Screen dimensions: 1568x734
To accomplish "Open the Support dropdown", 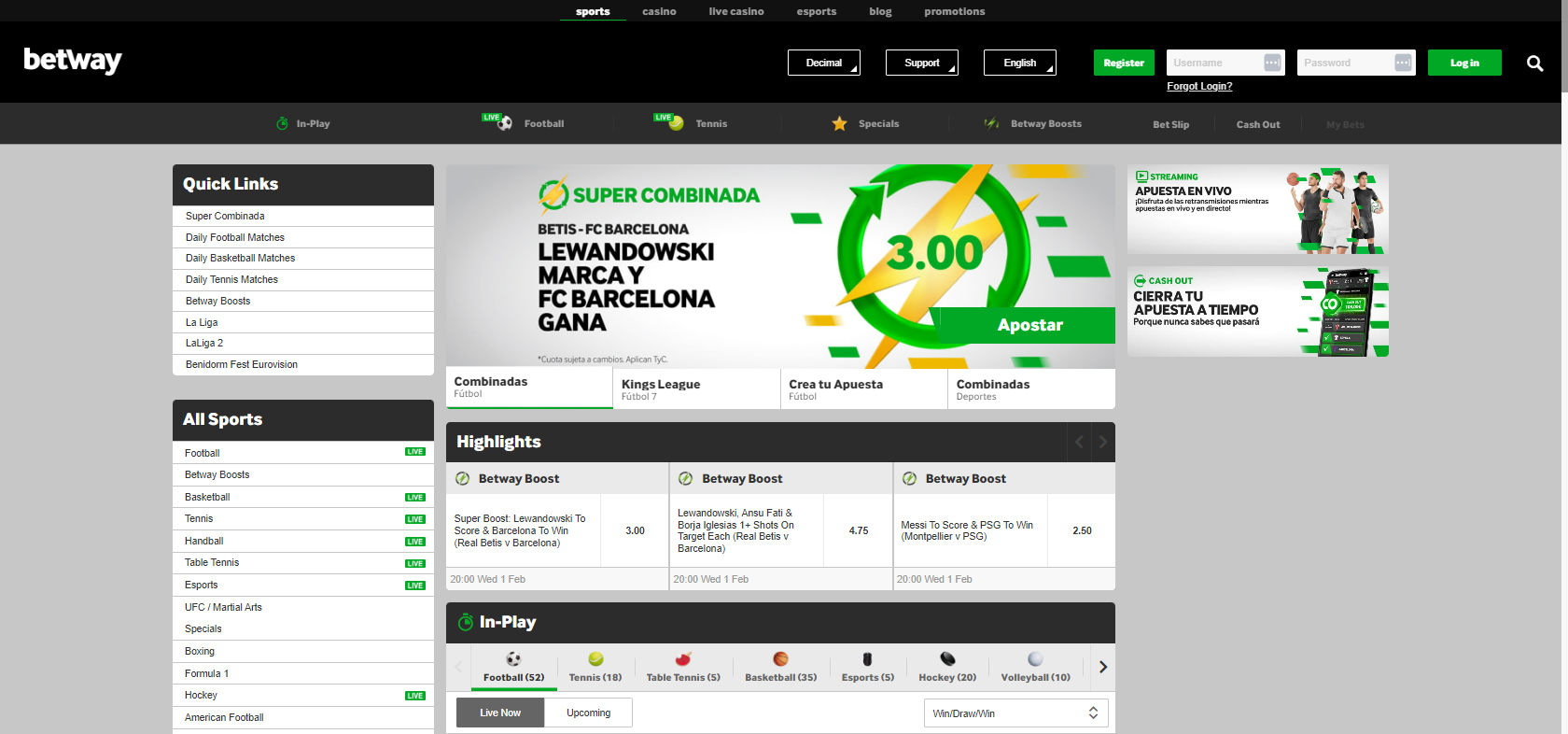I will tap(922, 63).
